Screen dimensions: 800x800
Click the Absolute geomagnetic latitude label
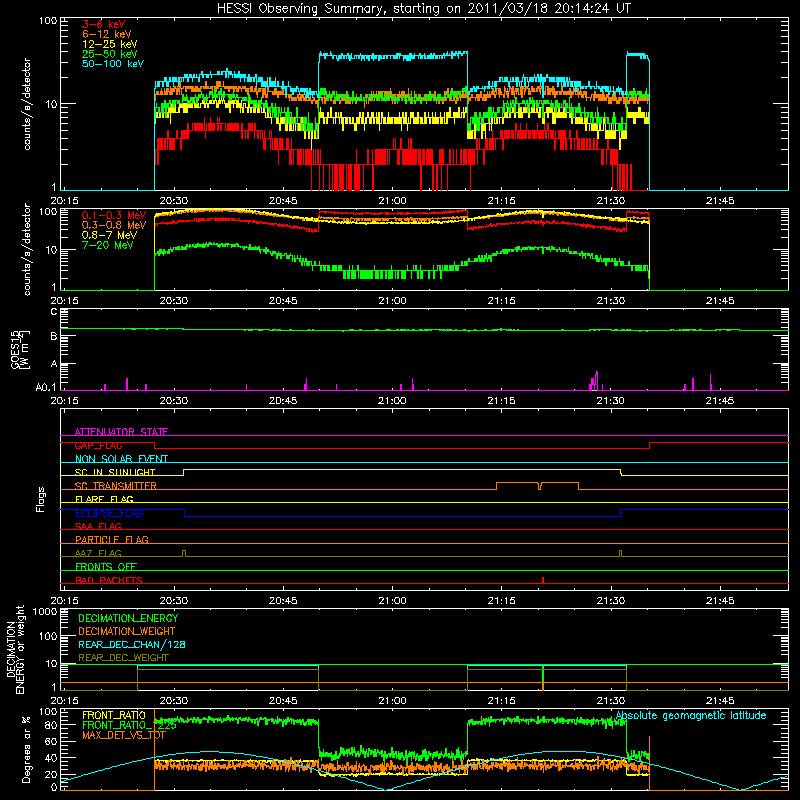[x=691, y=715]
